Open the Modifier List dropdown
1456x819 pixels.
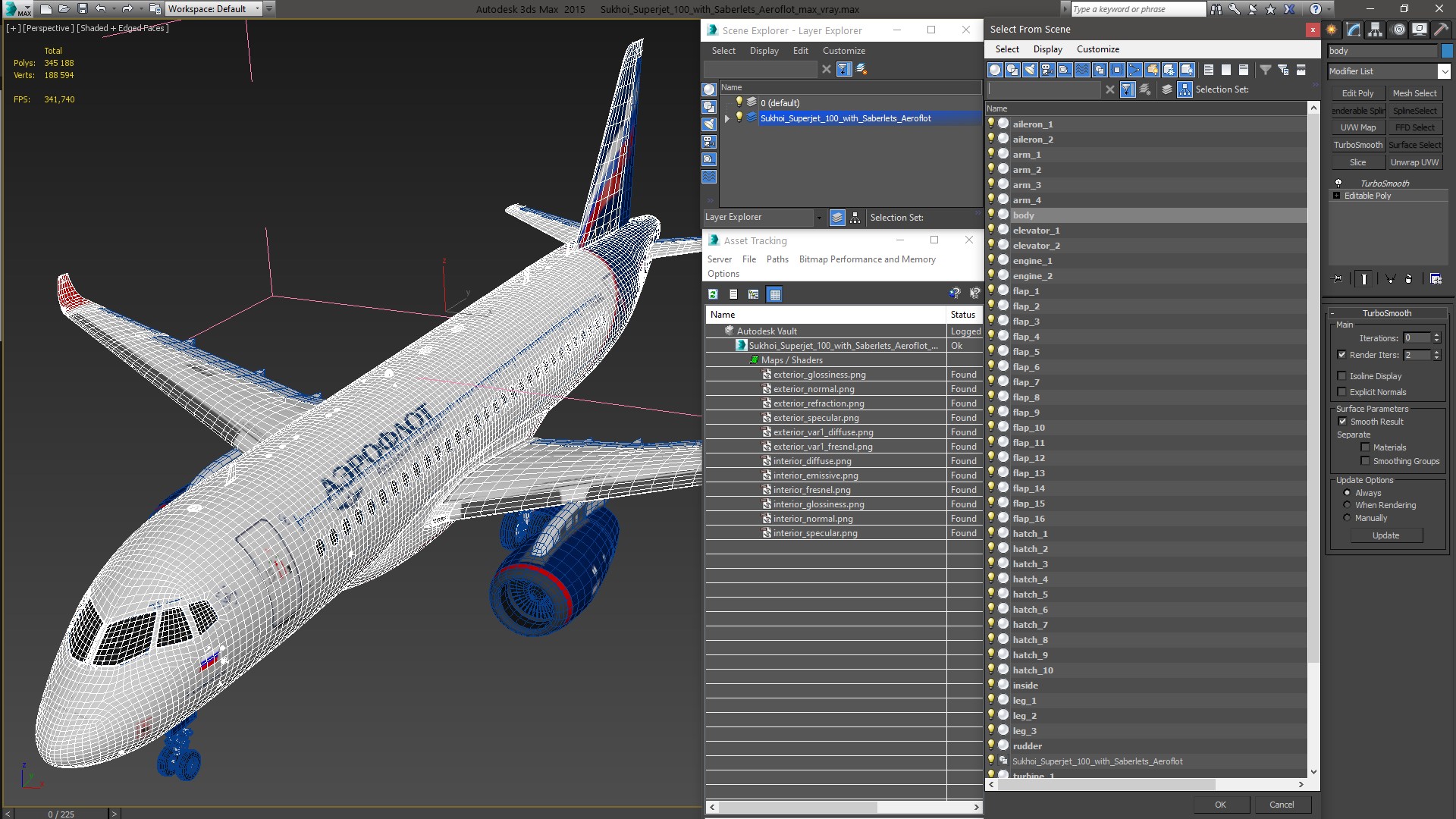[1443, 71]
